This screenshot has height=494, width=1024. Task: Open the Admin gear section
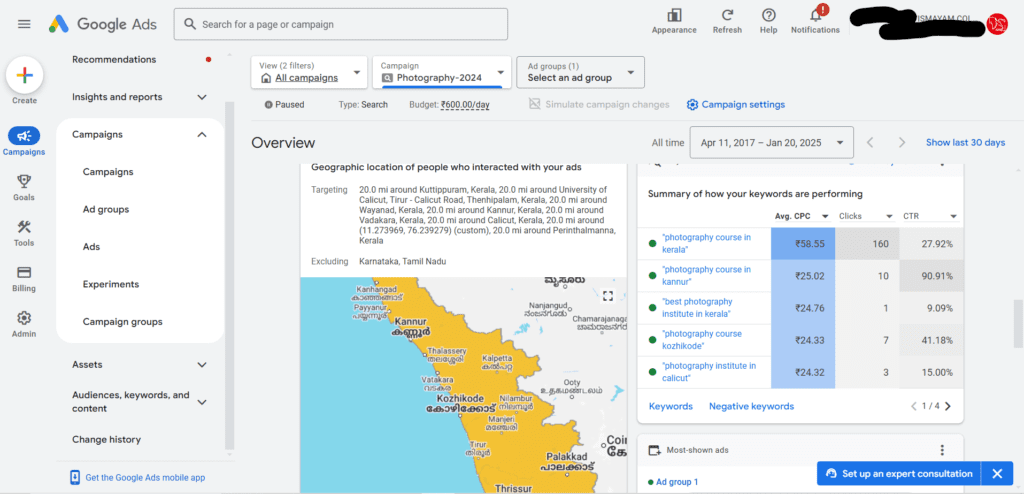tap(24, 325)
